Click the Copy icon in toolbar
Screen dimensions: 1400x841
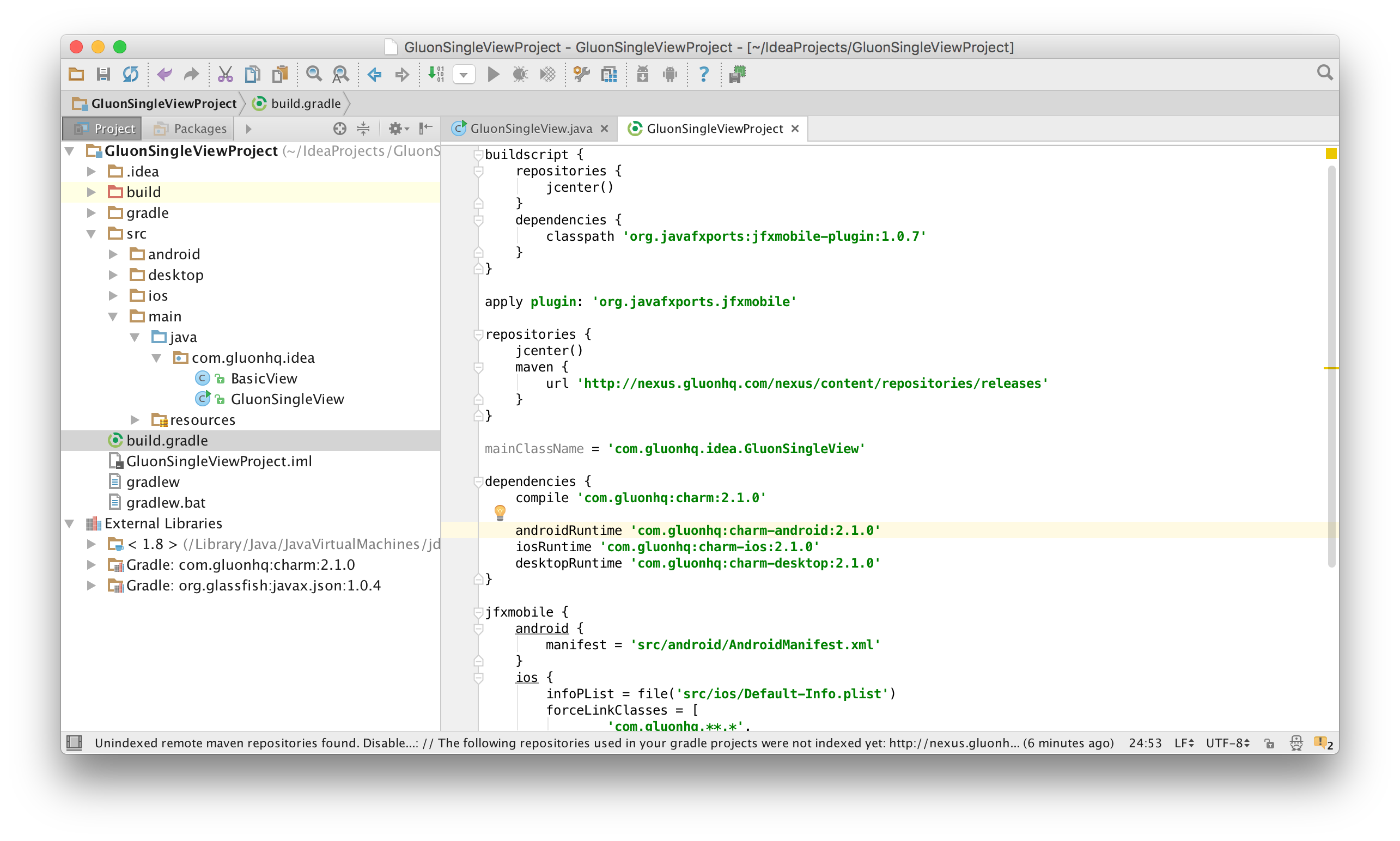[252, 74]
